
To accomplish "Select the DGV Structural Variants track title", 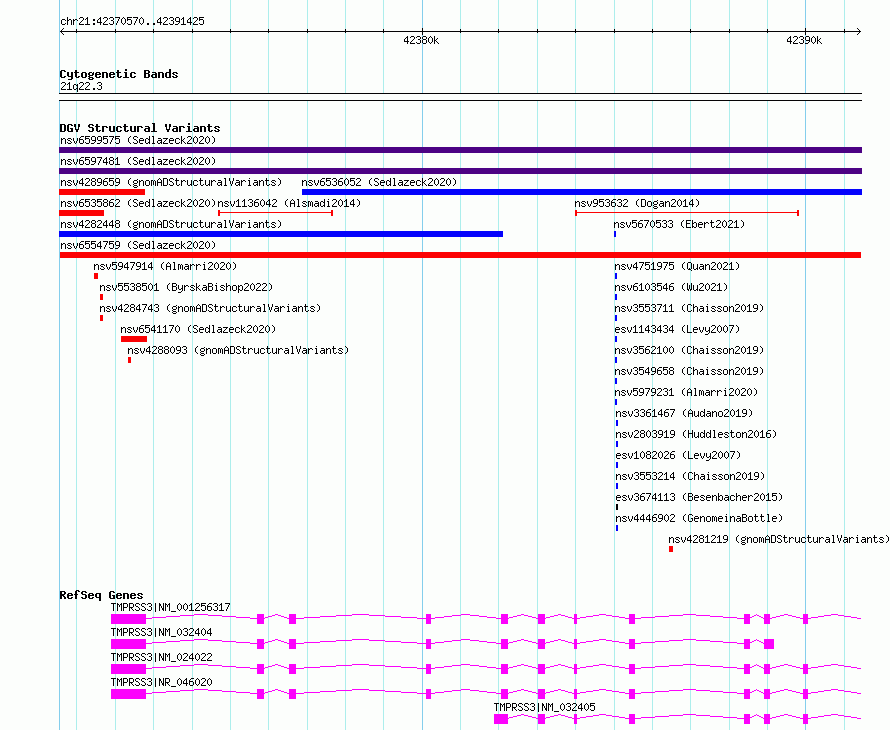I will coord(140,128).
